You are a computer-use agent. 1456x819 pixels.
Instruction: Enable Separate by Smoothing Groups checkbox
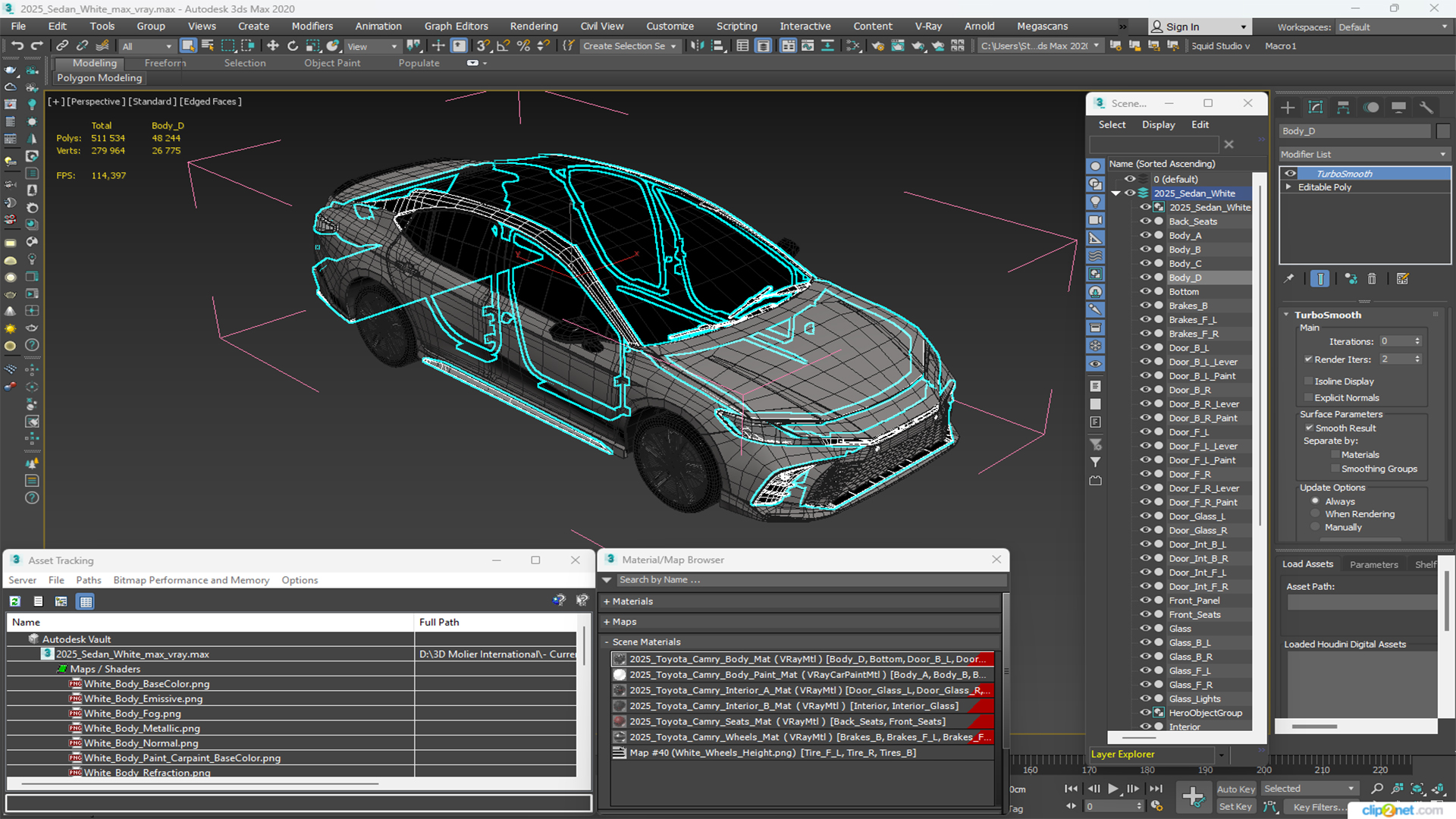[1335, 469]
